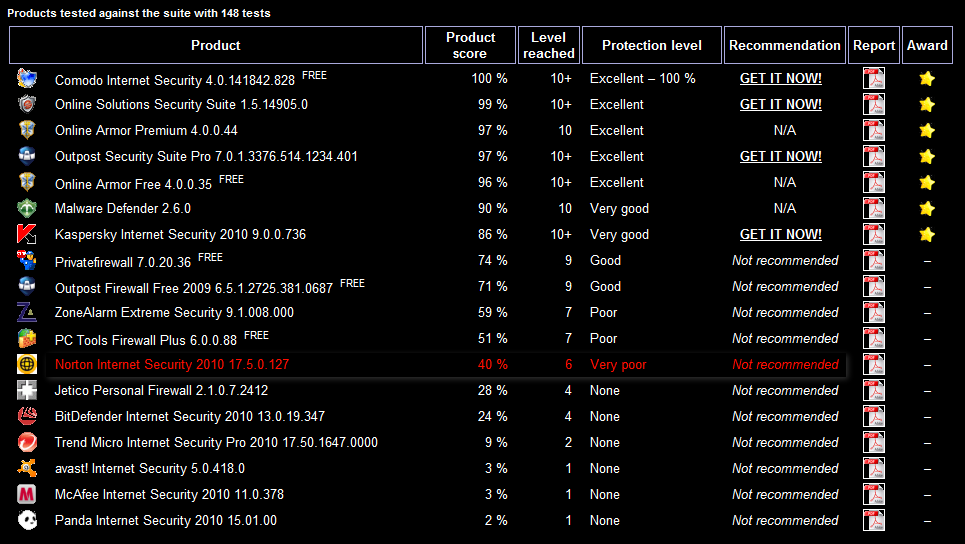The height and width of the screenshot is (544, 965).
Task: Click GET IT NOW! for Online Solutions Security Suite
Action: click(780, 105)
